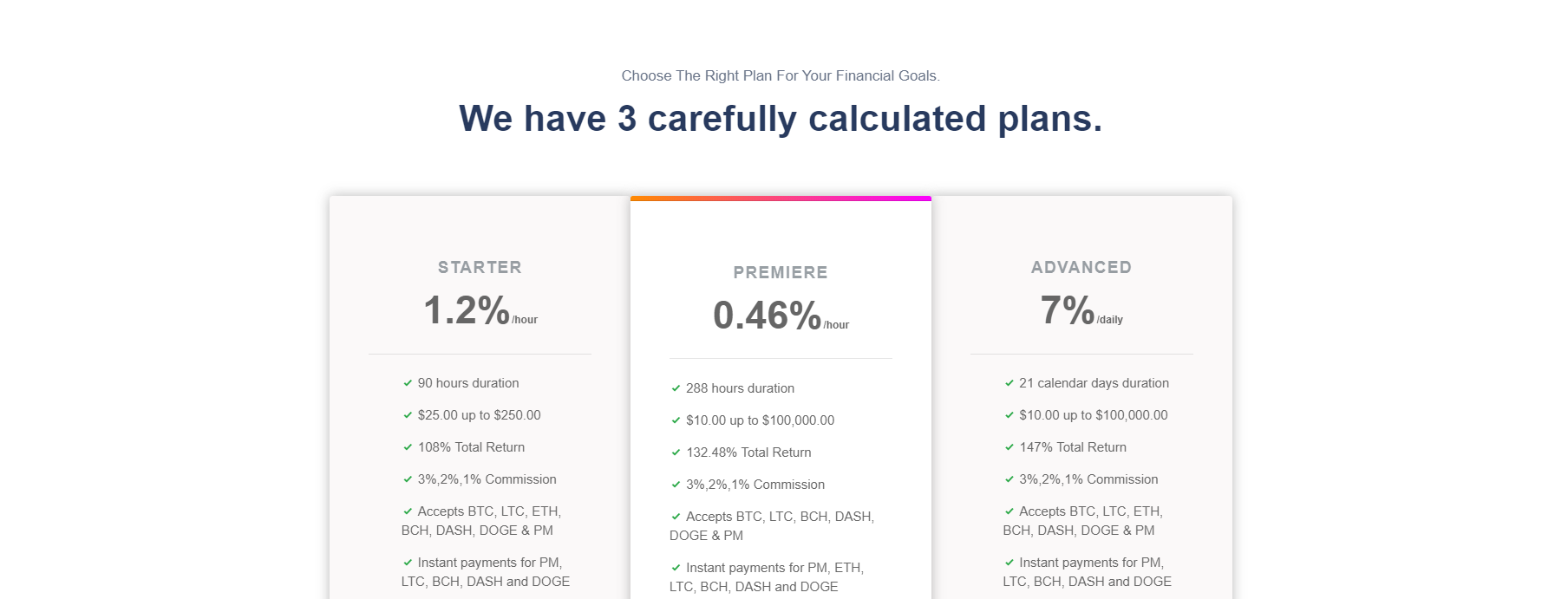Screen dimensions: 1568x599
Task: Select the PREMIERE plan title
Action: (781, 273)
